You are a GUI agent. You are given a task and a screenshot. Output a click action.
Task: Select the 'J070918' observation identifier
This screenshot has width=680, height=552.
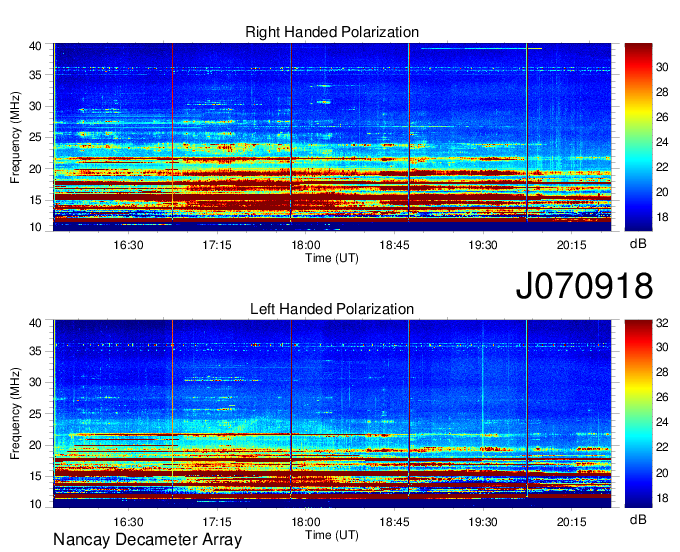point(584,286)
